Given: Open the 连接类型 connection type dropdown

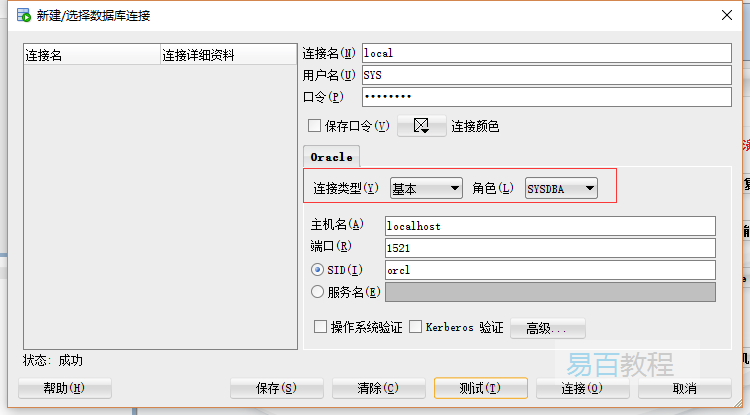Looking at the screenshot, I should point(426,188).
